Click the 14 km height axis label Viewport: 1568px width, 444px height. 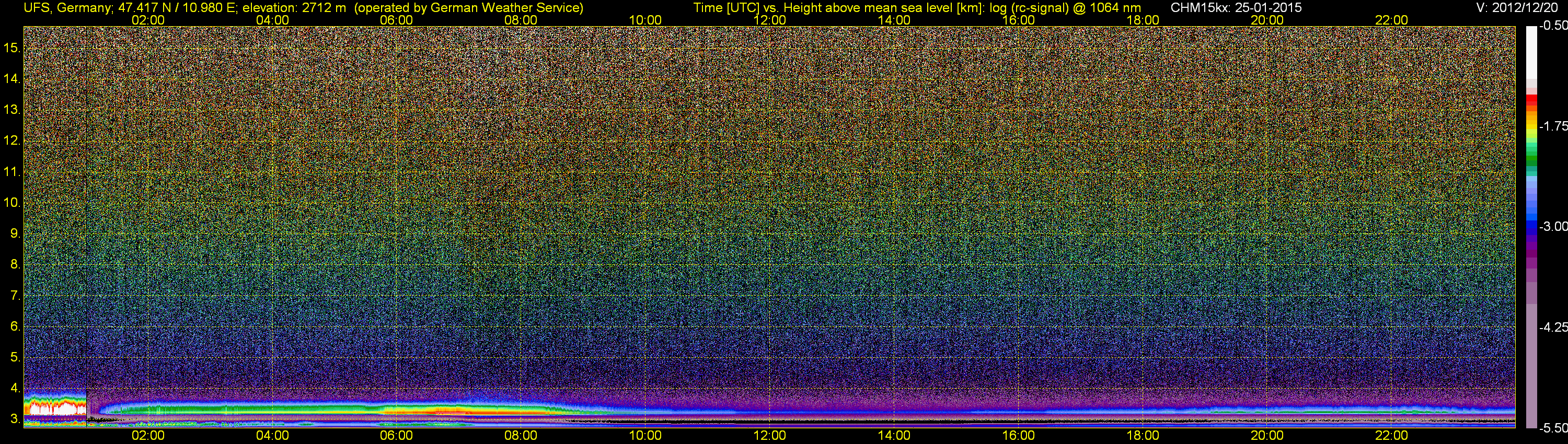pyautogui.click(x=11, y=79)
